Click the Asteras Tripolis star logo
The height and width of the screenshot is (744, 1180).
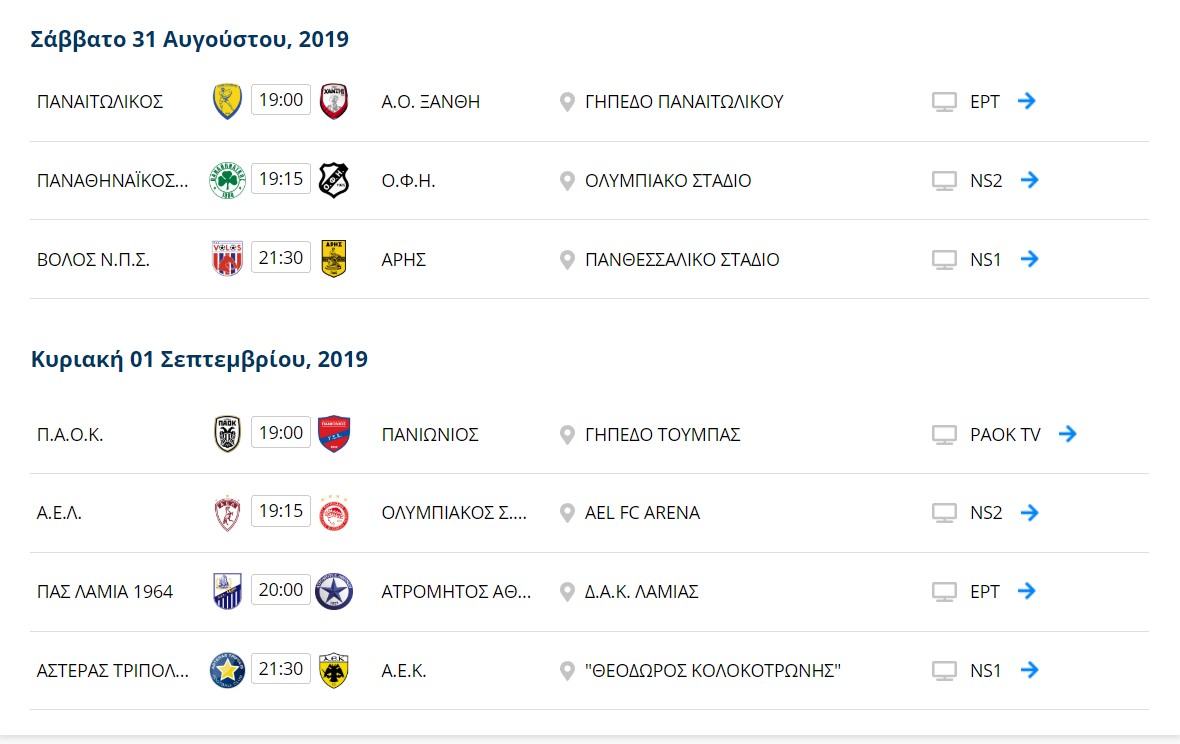227,670
